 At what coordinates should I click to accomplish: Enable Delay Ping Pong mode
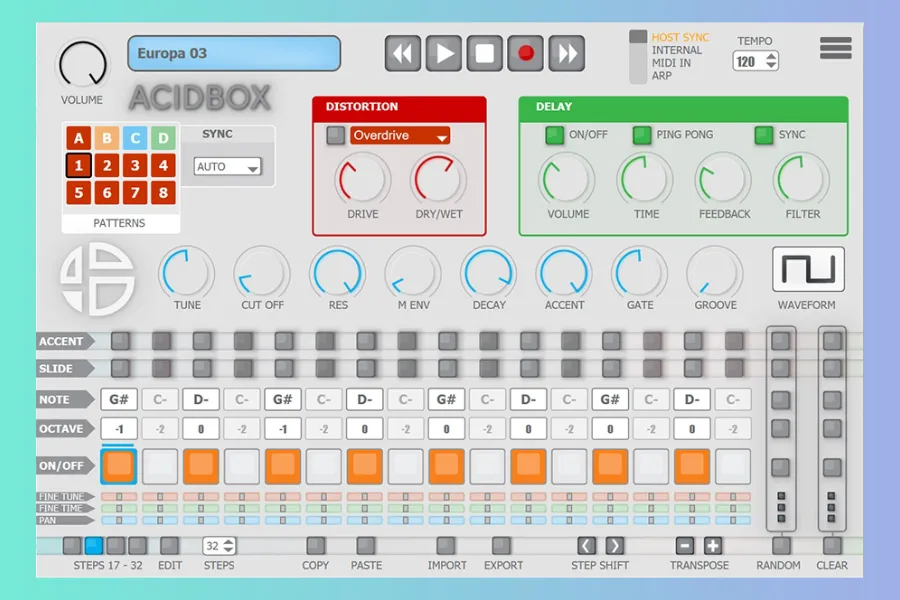[x=642, y=135]
